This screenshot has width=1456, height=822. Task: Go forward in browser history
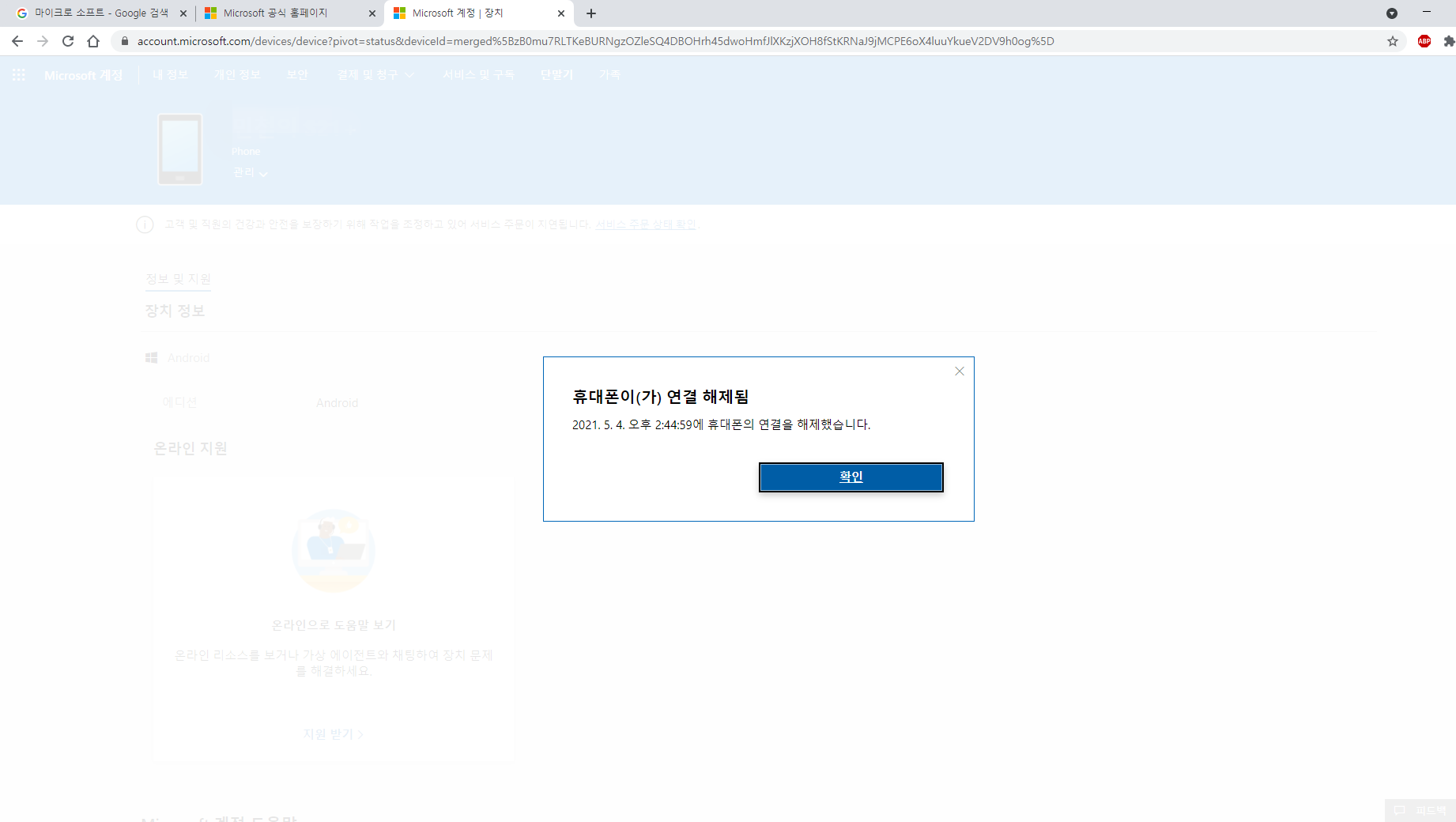click(x=43, y=41)
